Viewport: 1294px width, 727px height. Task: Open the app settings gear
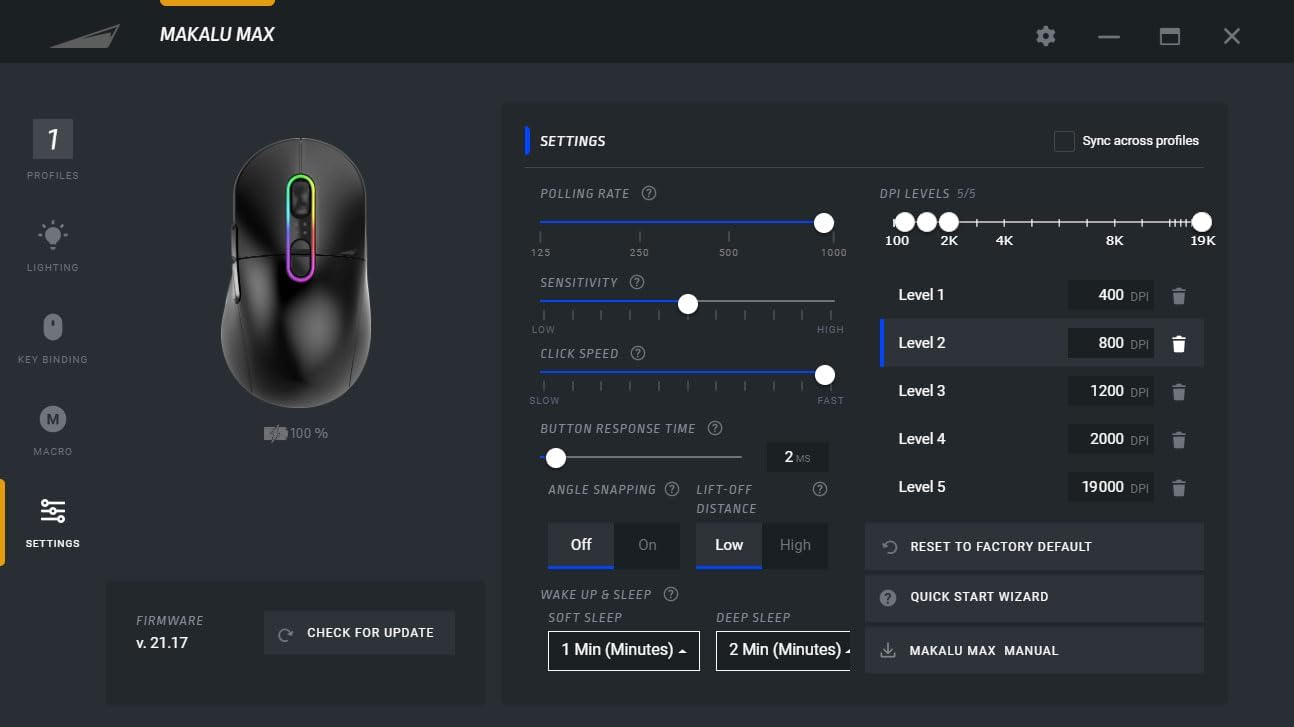pyautogui.click(x=1045, y=36)
